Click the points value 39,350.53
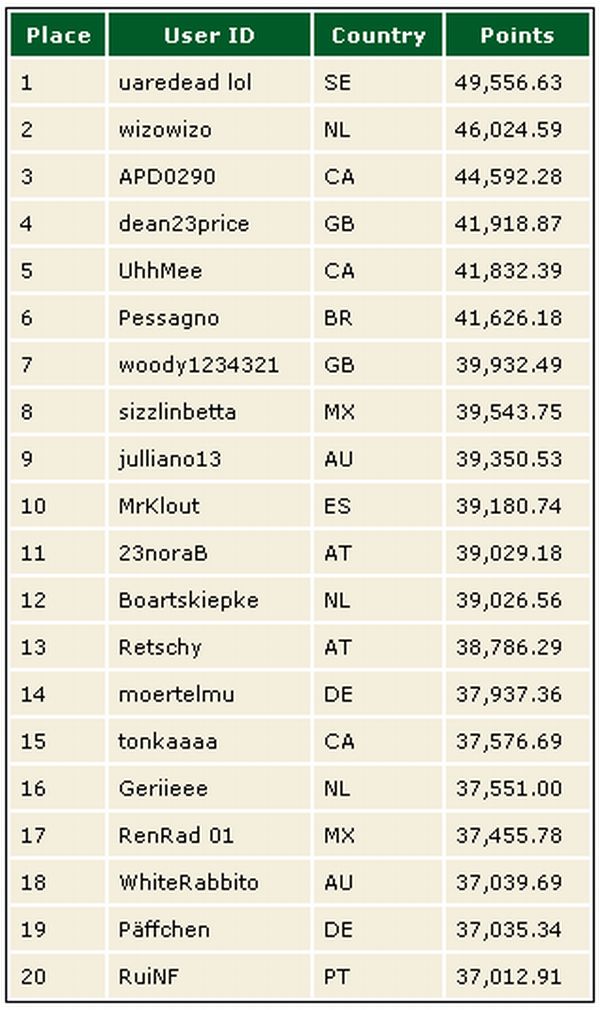Image resolution: width=600 pixels, height=1010 pixels. [509, 459]
